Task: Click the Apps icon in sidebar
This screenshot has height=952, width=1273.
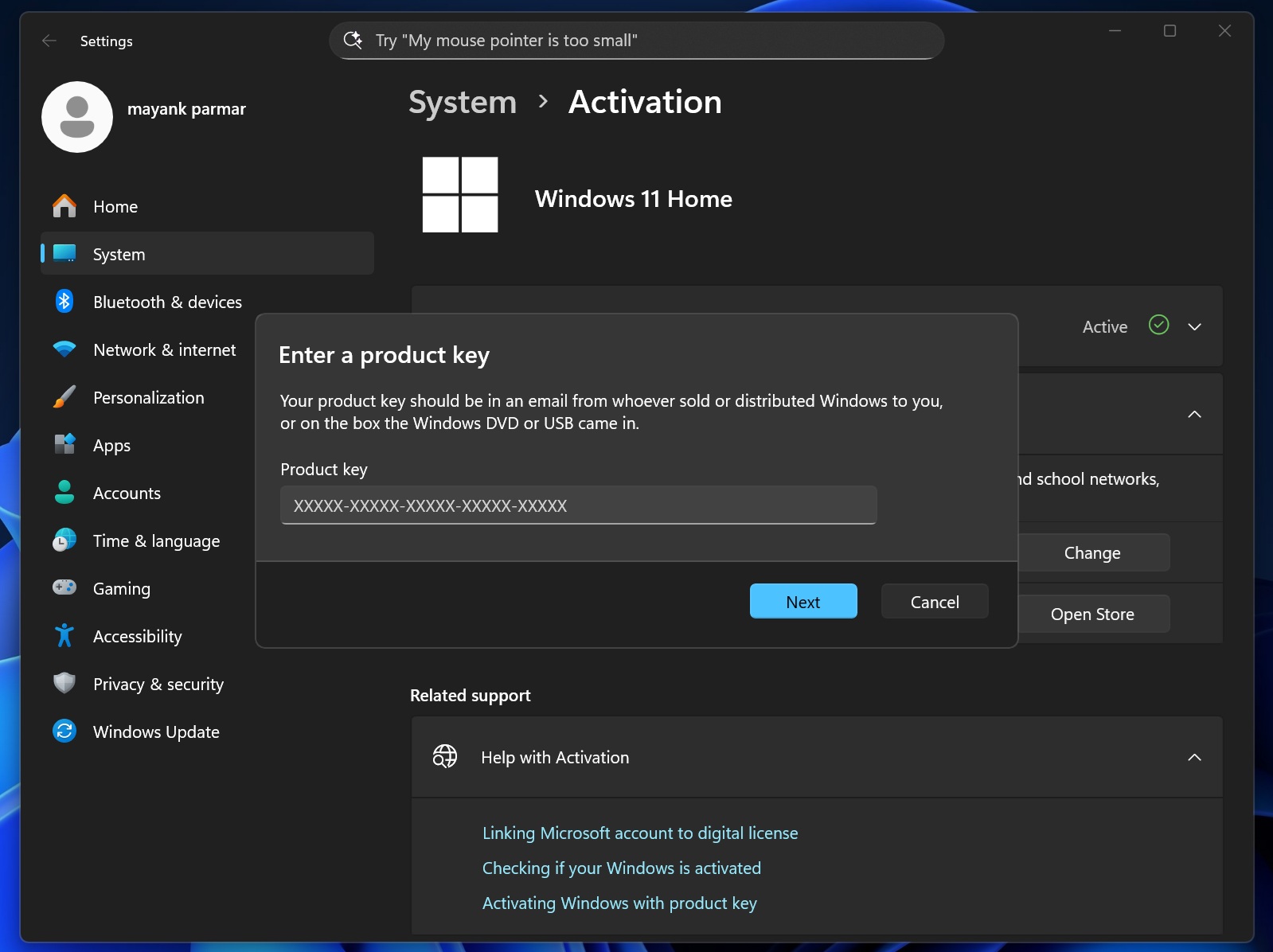Action: click(64, 444)
